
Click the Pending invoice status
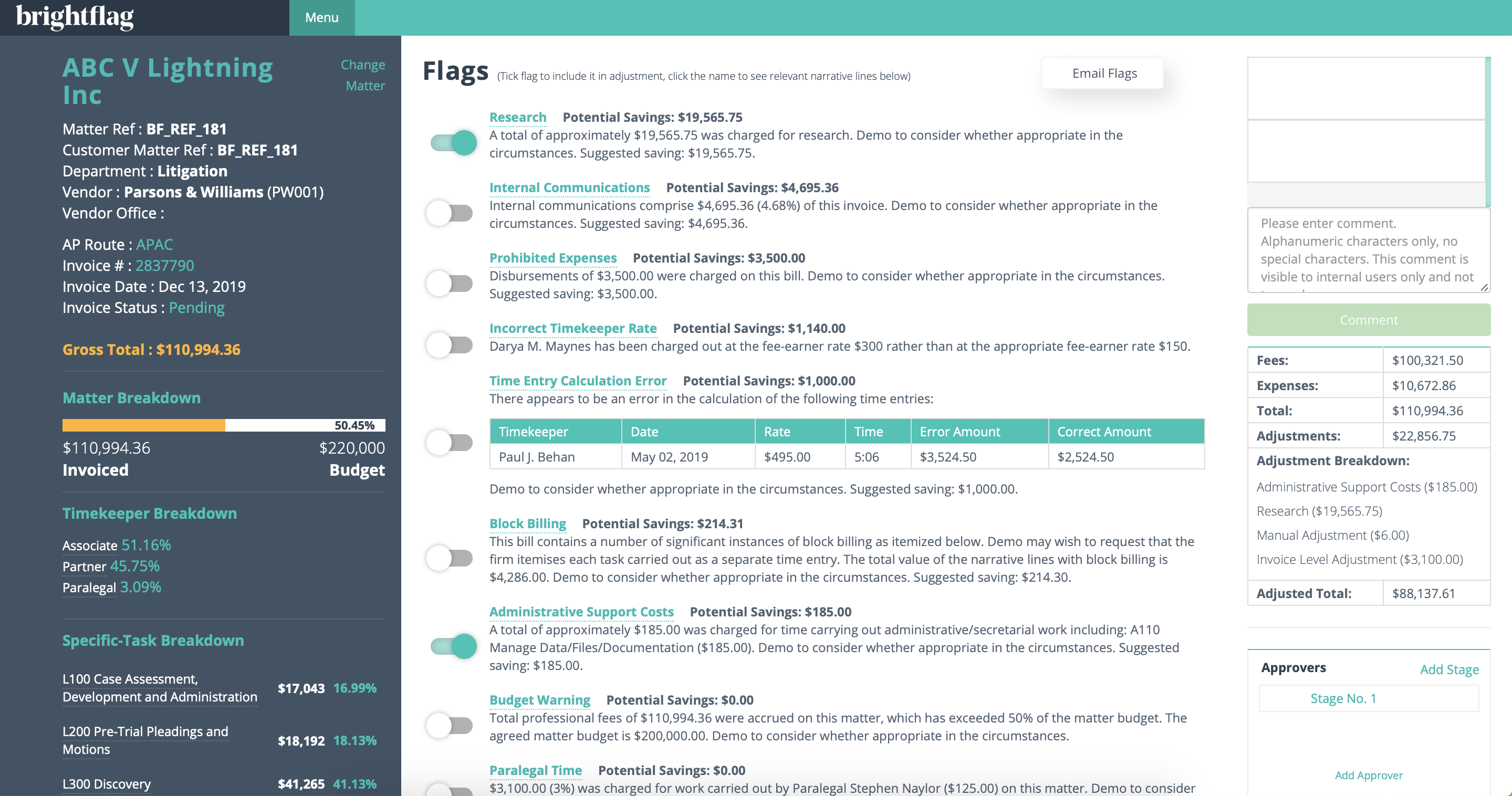[x=196, y=307]
